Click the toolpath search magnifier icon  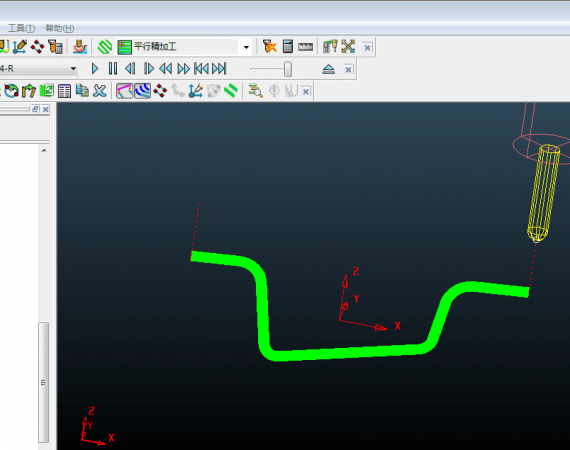tap(256, 91)
